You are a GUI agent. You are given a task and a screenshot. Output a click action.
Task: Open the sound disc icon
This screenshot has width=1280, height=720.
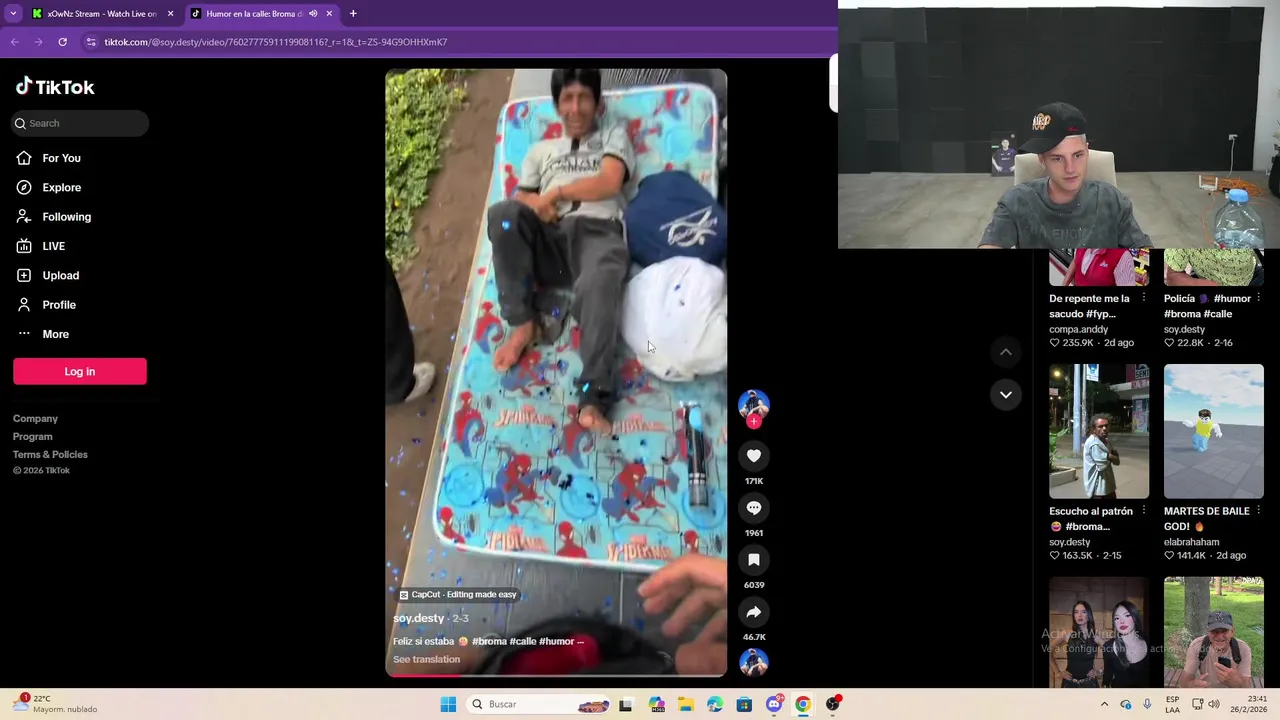coord(754,662)
